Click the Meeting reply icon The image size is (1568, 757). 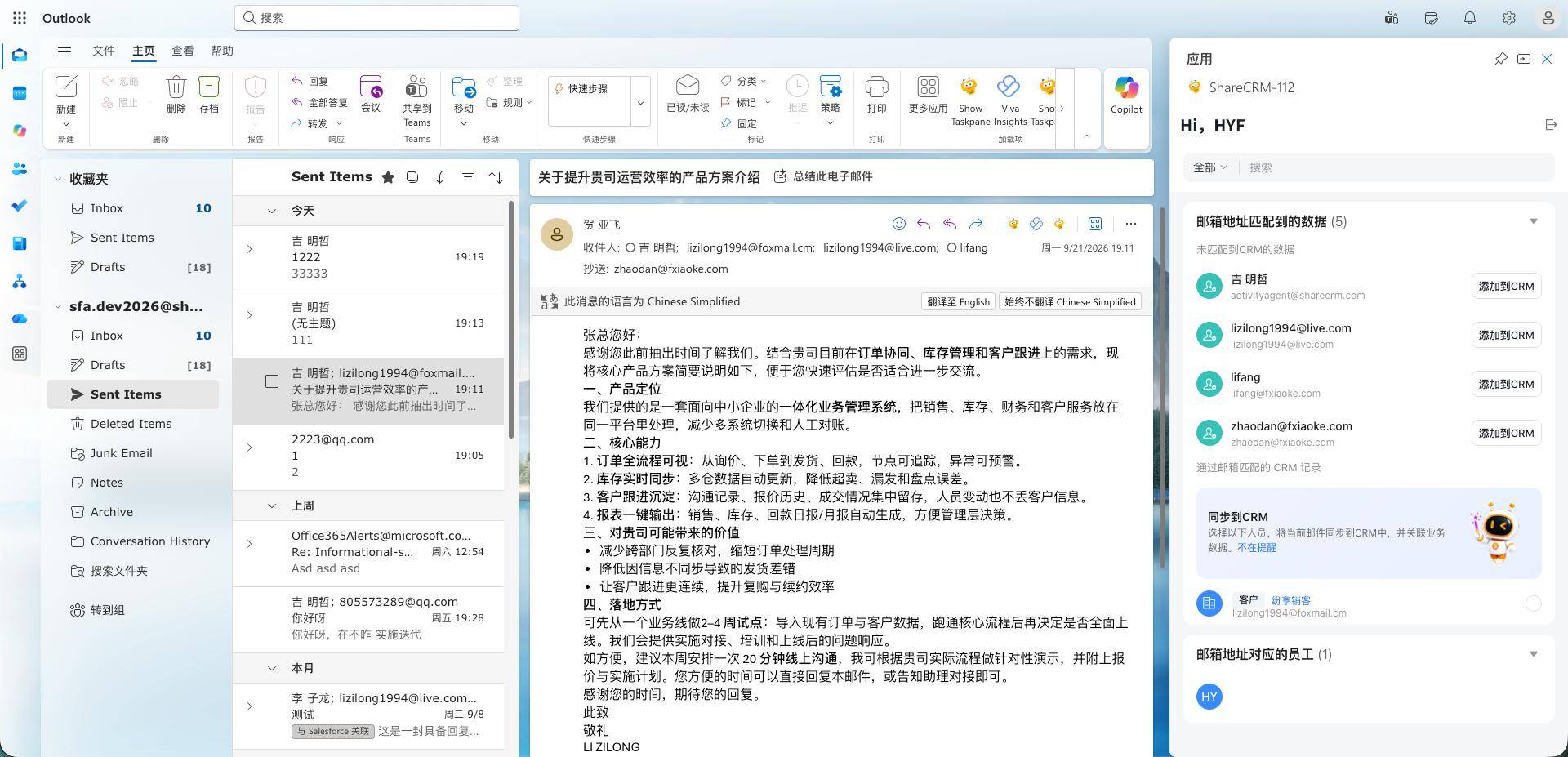tap(371, 87)
